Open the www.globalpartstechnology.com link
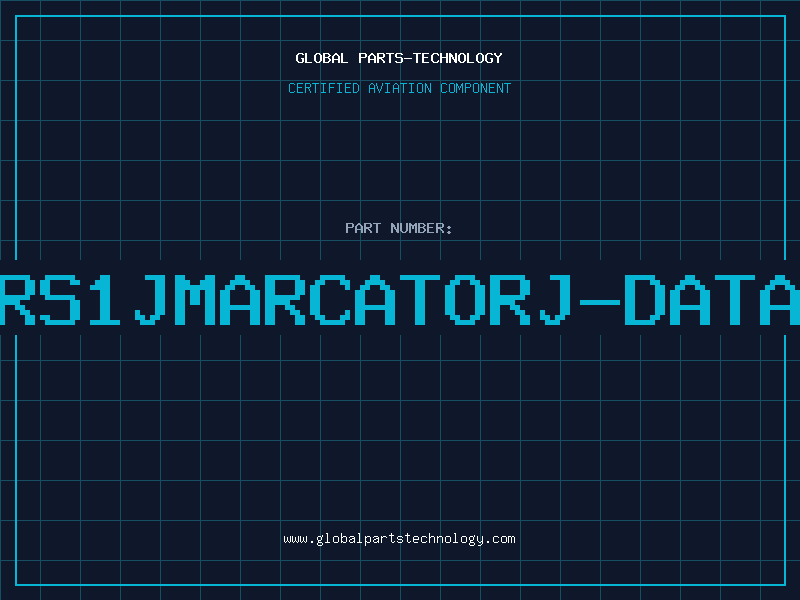This screenshot has height=600, width=800. pyautogui.click(x=399, y=539)
